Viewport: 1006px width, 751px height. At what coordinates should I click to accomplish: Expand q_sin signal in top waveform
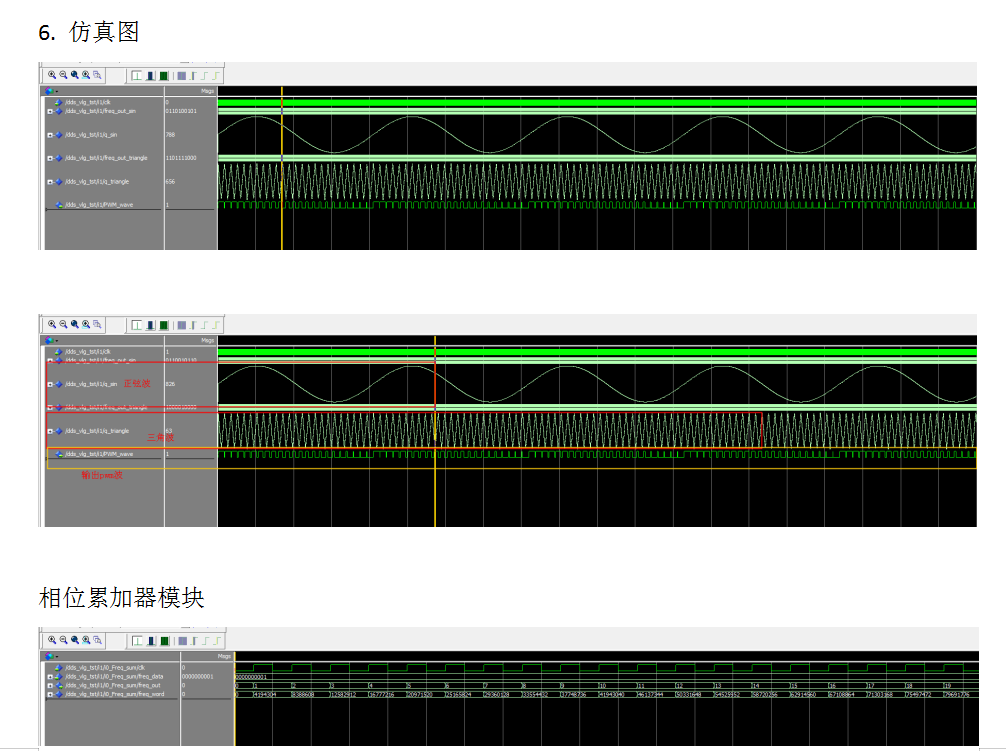point(50,134)
